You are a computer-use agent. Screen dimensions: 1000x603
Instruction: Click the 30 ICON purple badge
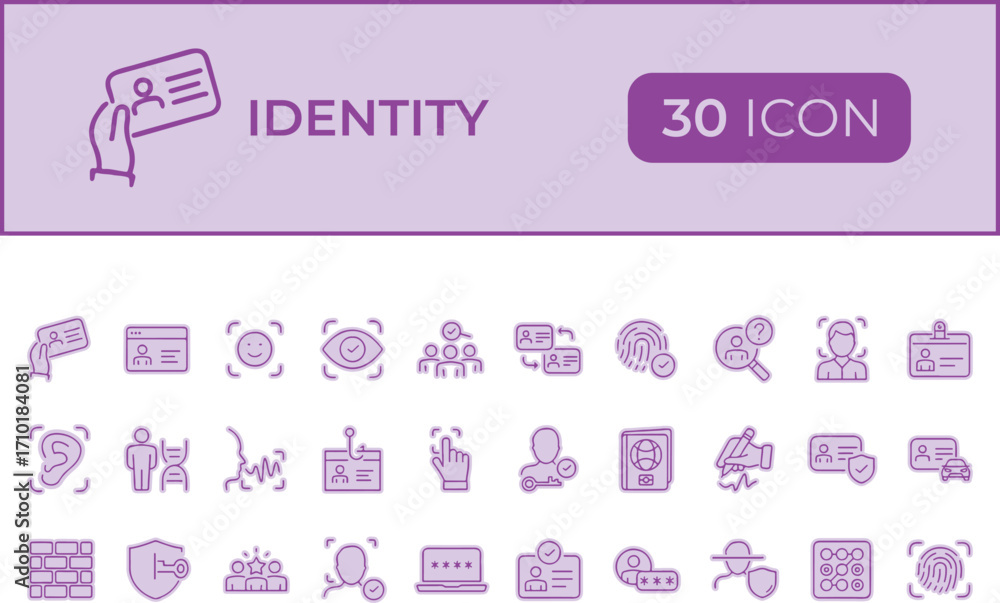[769, 117]
